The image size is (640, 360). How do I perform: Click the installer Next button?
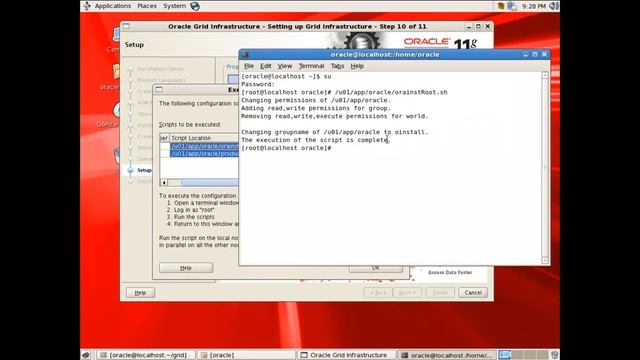tap(407, 293)
